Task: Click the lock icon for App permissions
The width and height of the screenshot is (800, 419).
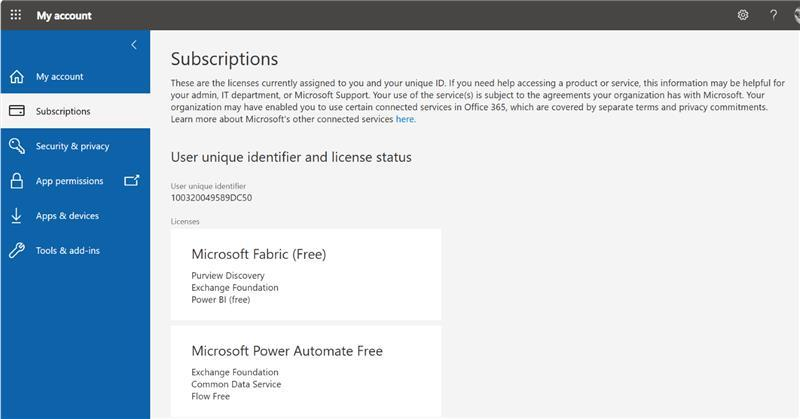Action: point(17,181)
